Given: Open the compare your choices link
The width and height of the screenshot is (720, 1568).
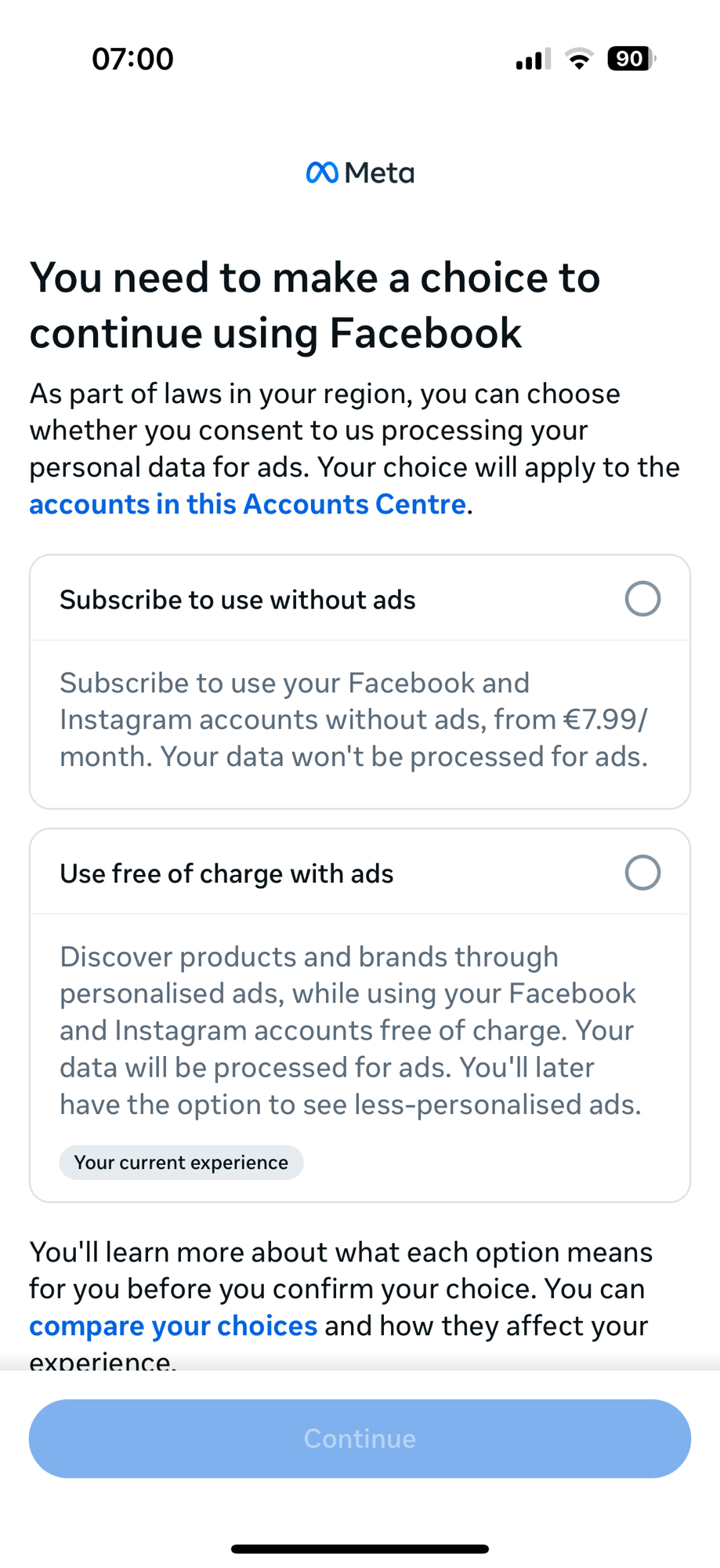Looking at the screenshot, I should tap(173, 1326).
